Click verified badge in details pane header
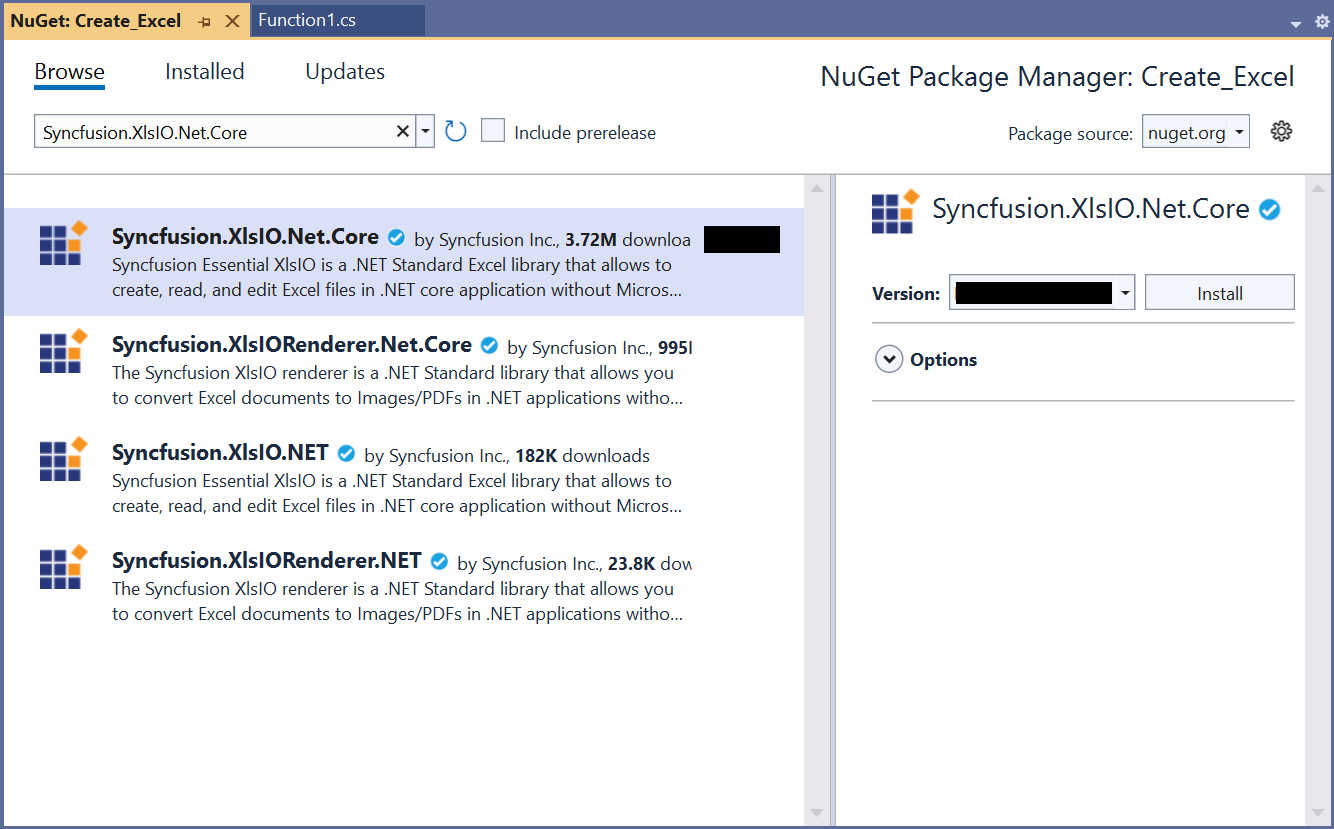 coord(1270,209)
